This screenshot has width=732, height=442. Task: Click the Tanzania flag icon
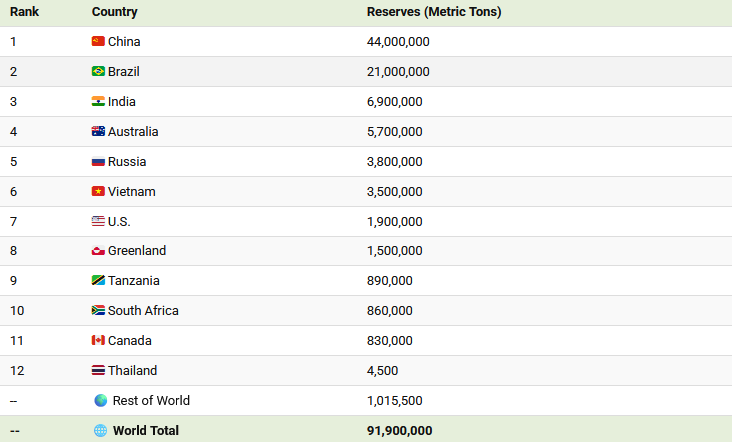click(x=98, y=281)
